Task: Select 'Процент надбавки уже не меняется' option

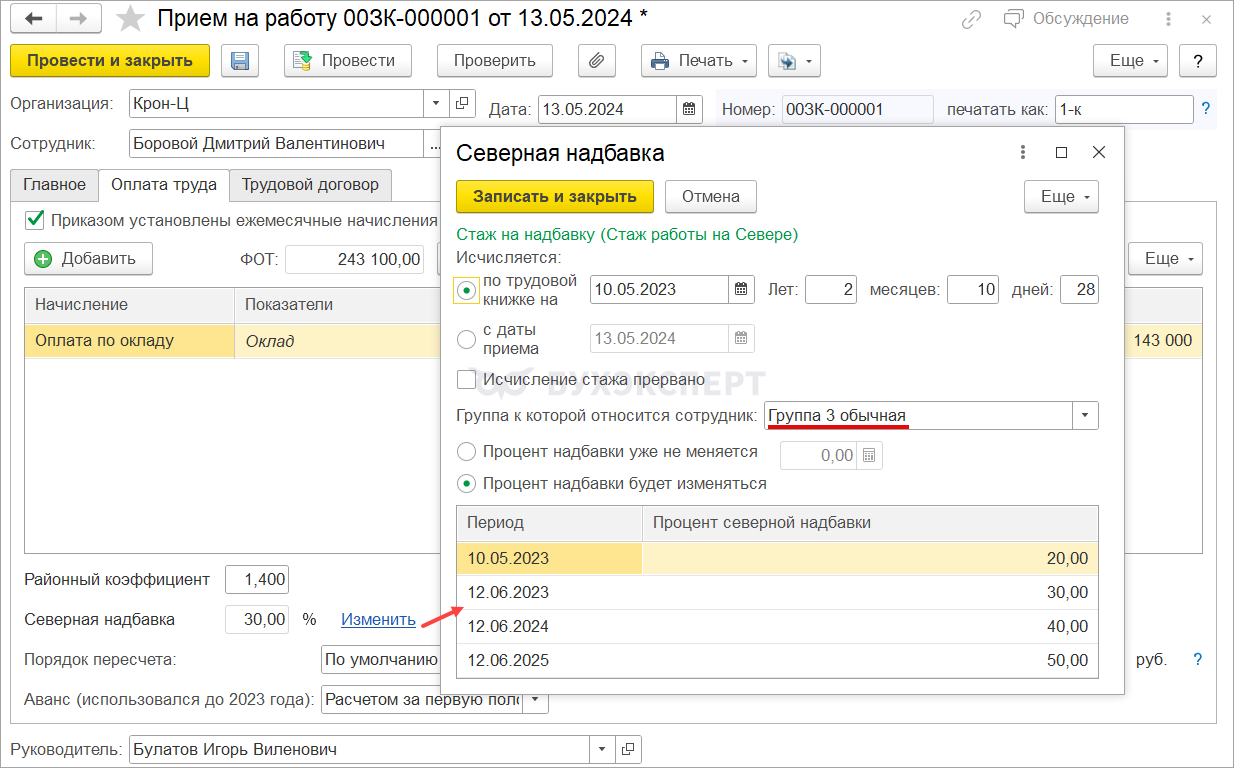Action: pos(466,452)
